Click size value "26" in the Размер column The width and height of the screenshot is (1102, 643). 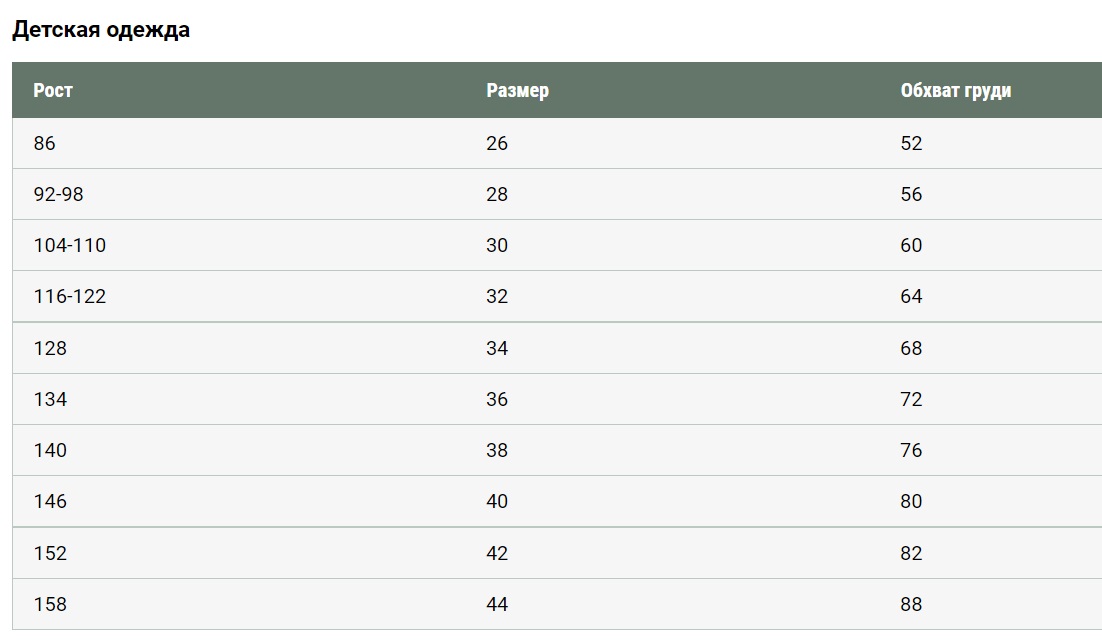497,144
